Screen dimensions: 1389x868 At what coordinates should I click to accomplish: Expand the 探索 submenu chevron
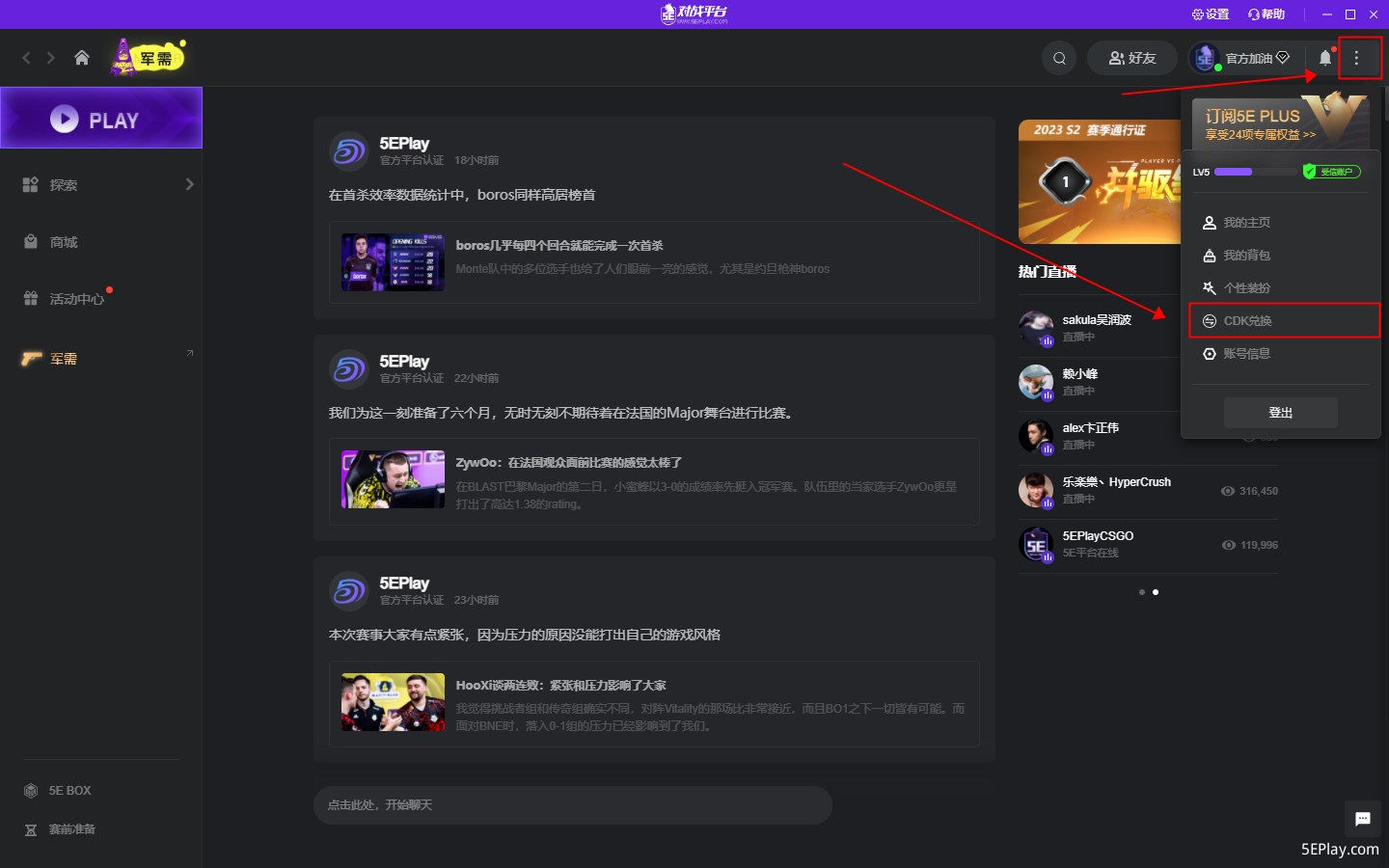[189, 184]
